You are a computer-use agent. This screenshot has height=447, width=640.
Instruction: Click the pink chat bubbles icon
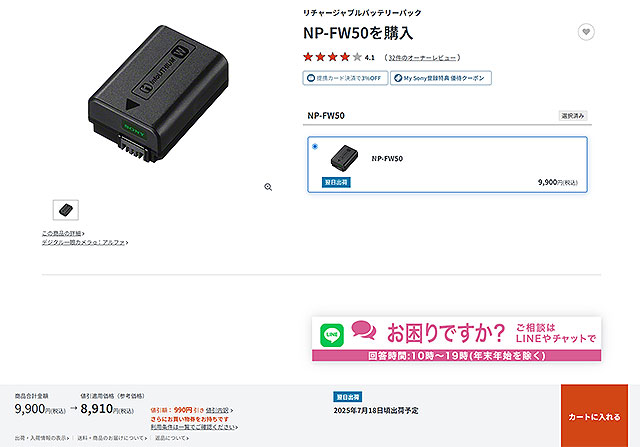coord(363,330)
